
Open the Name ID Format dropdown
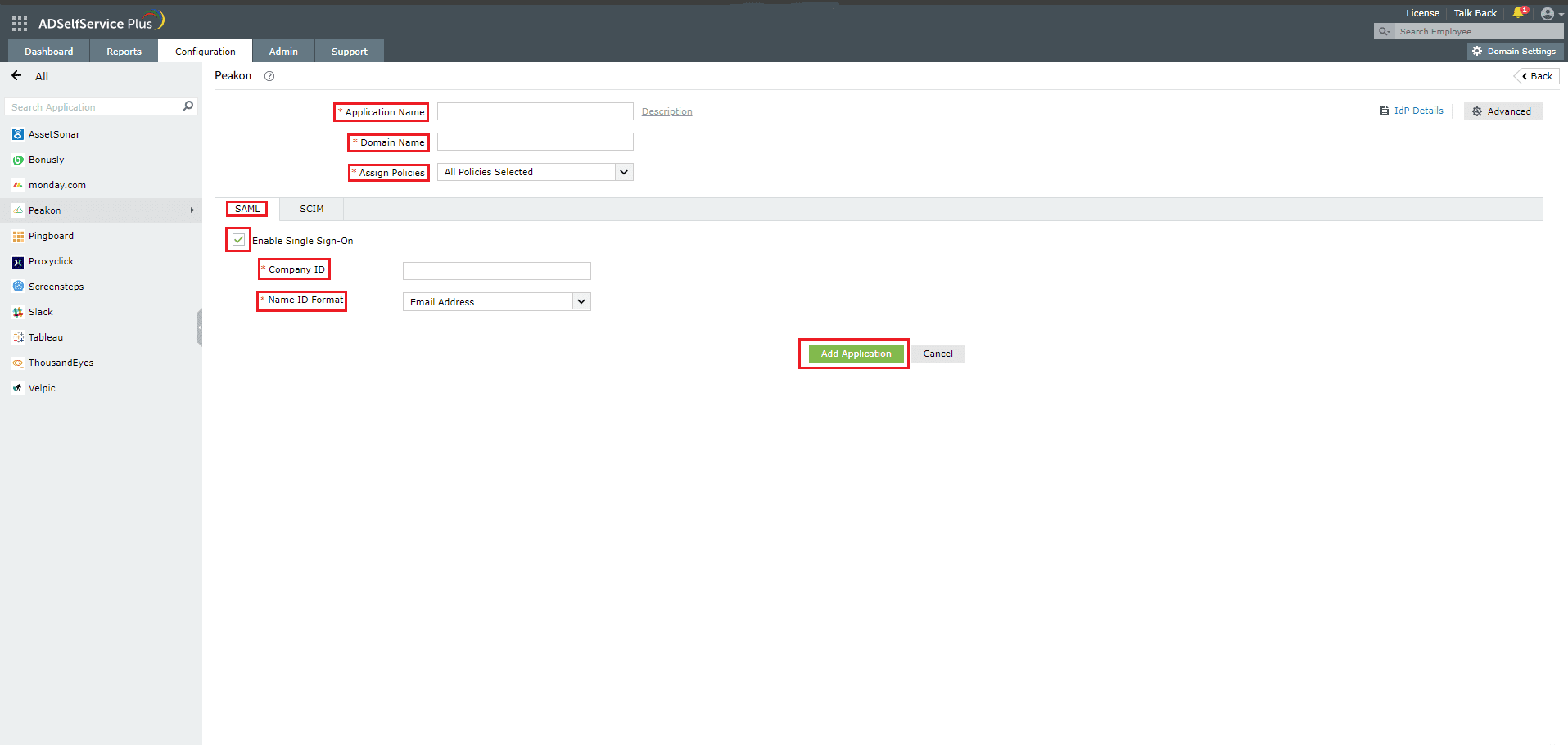pyautogui.click(x=497, y=301)
